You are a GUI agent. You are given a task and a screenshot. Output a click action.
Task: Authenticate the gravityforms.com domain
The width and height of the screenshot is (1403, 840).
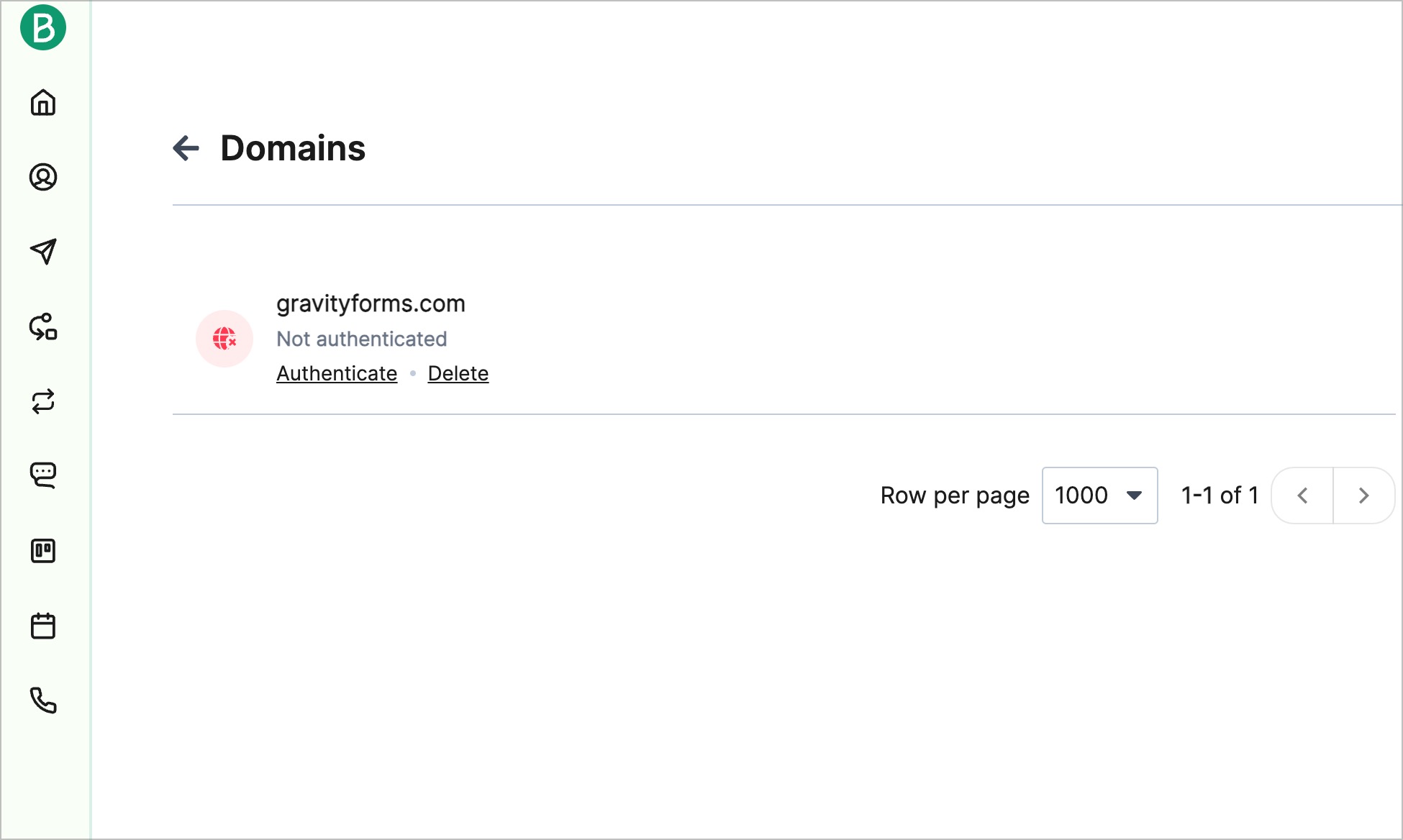(x=337, y=373)
